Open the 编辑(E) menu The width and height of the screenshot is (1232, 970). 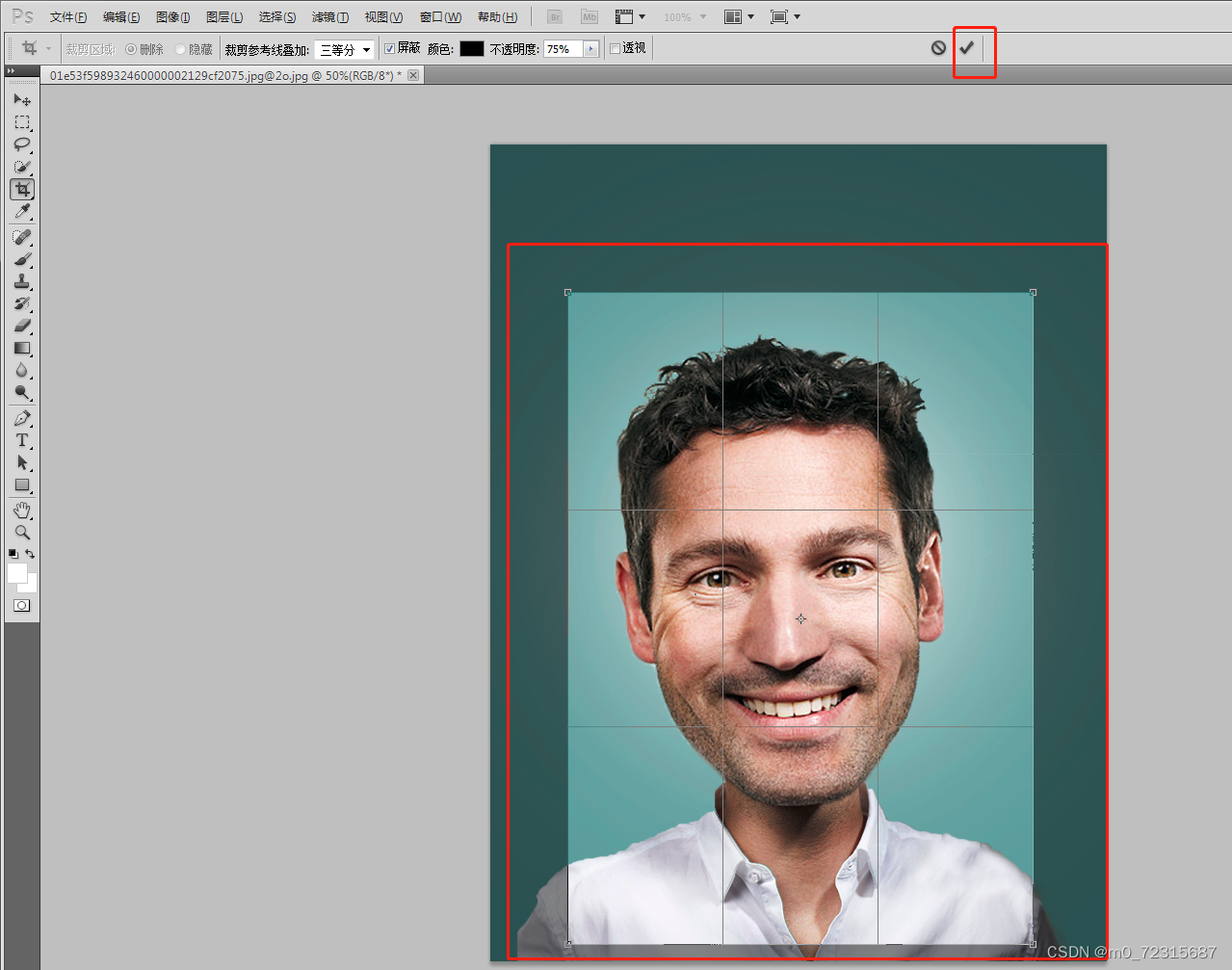[x=121, y=17]
